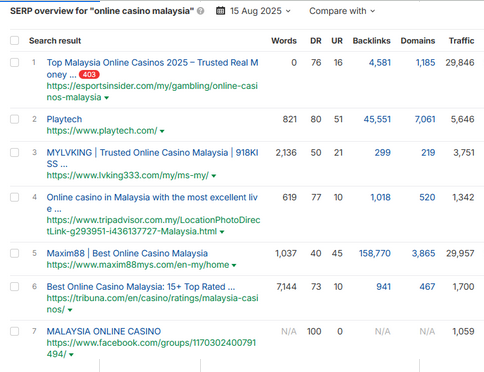Open the Online casino in Malaysia tripadvisor title
The width and height of the screenshot is (484, 372).
pyautogui.click(x=152, y=203)
